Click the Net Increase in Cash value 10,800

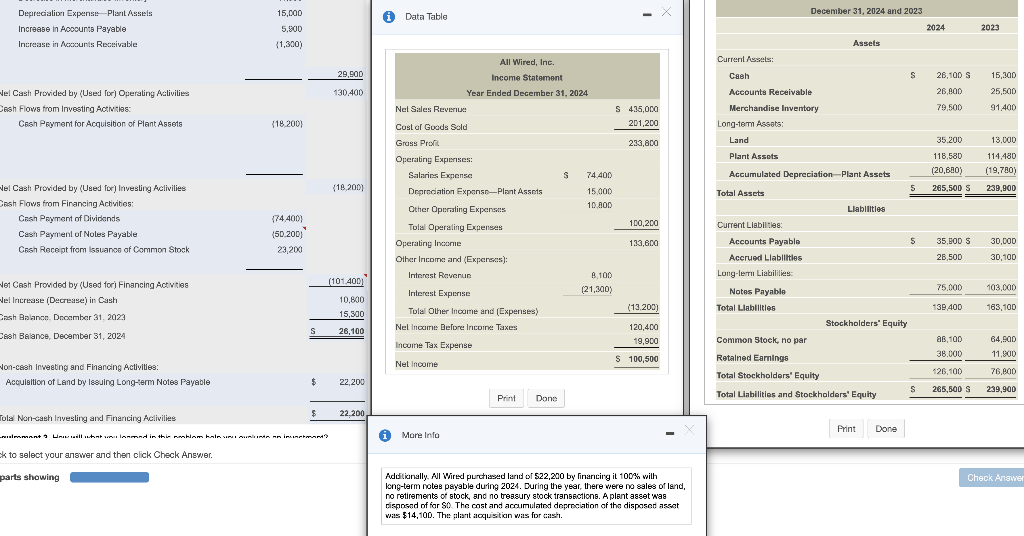(351, 300)
